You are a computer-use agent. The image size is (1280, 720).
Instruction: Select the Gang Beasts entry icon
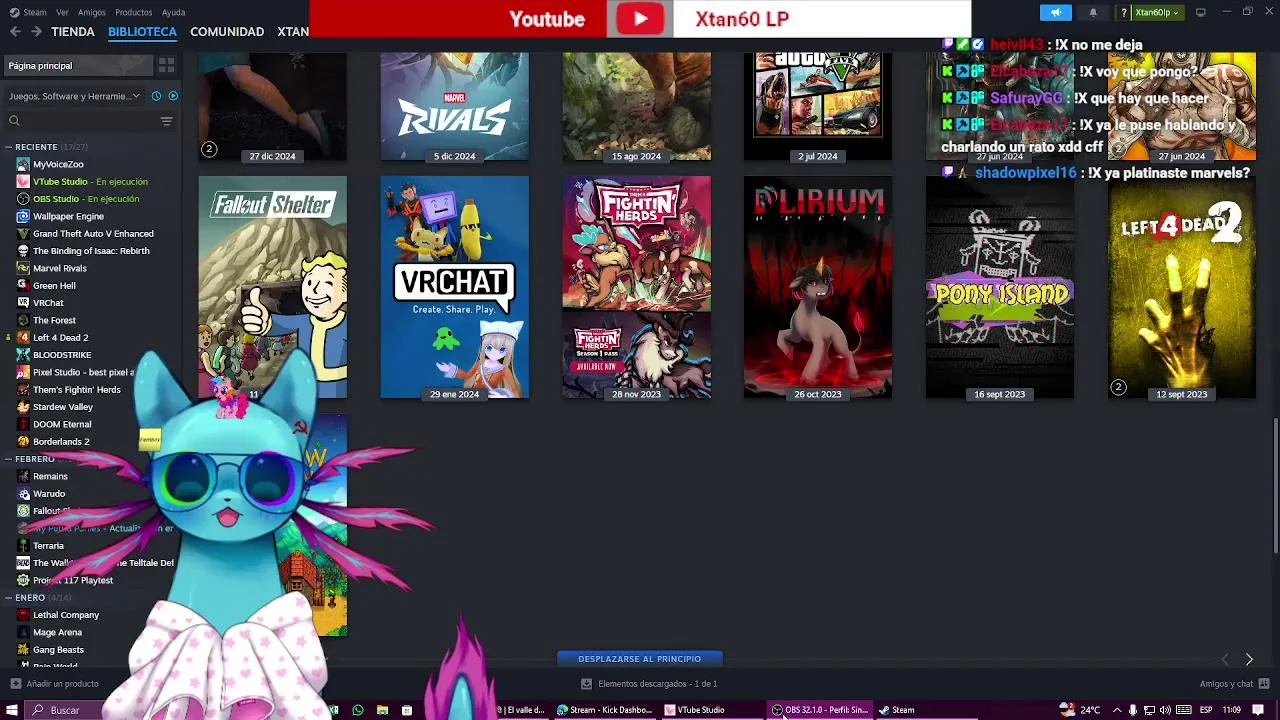point(23,650)
